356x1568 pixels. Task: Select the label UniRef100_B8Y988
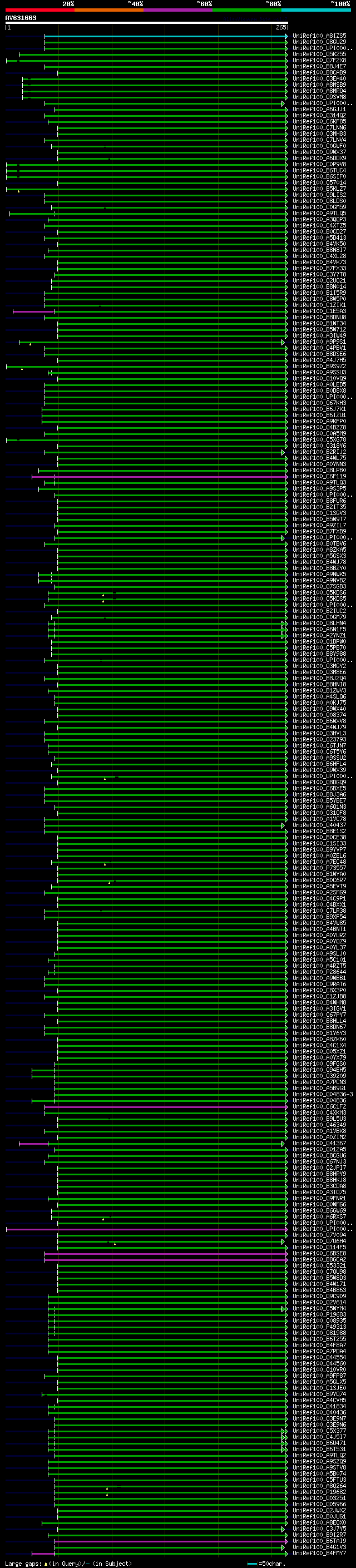point(319,654)
